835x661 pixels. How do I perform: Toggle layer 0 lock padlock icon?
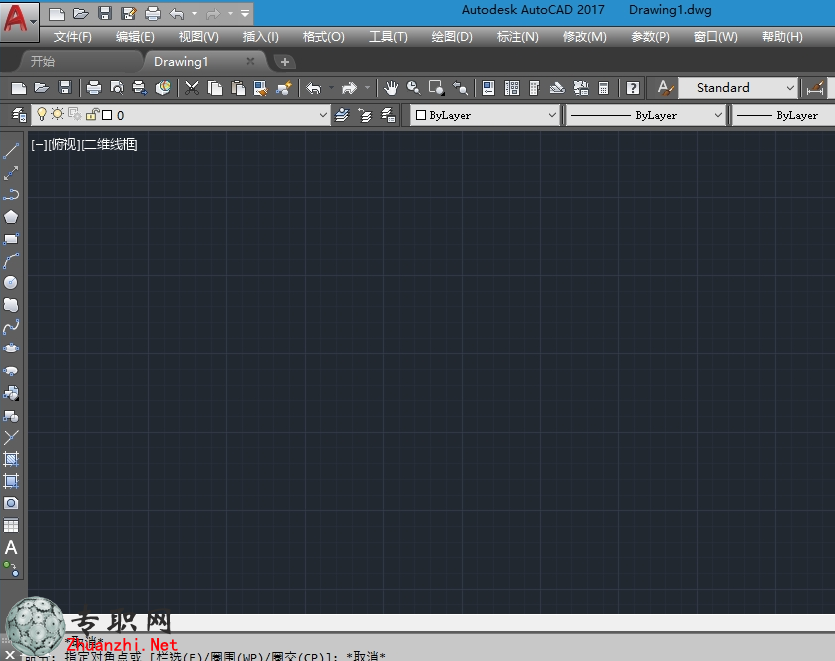click(x=93, y=115)
